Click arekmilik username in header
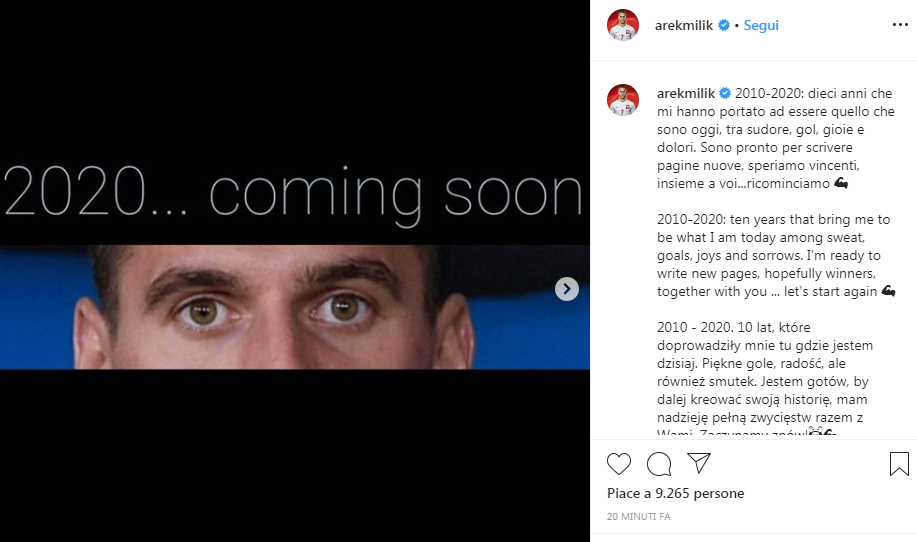The width and height of the screenshot is (917, 542). coord(684,25)
